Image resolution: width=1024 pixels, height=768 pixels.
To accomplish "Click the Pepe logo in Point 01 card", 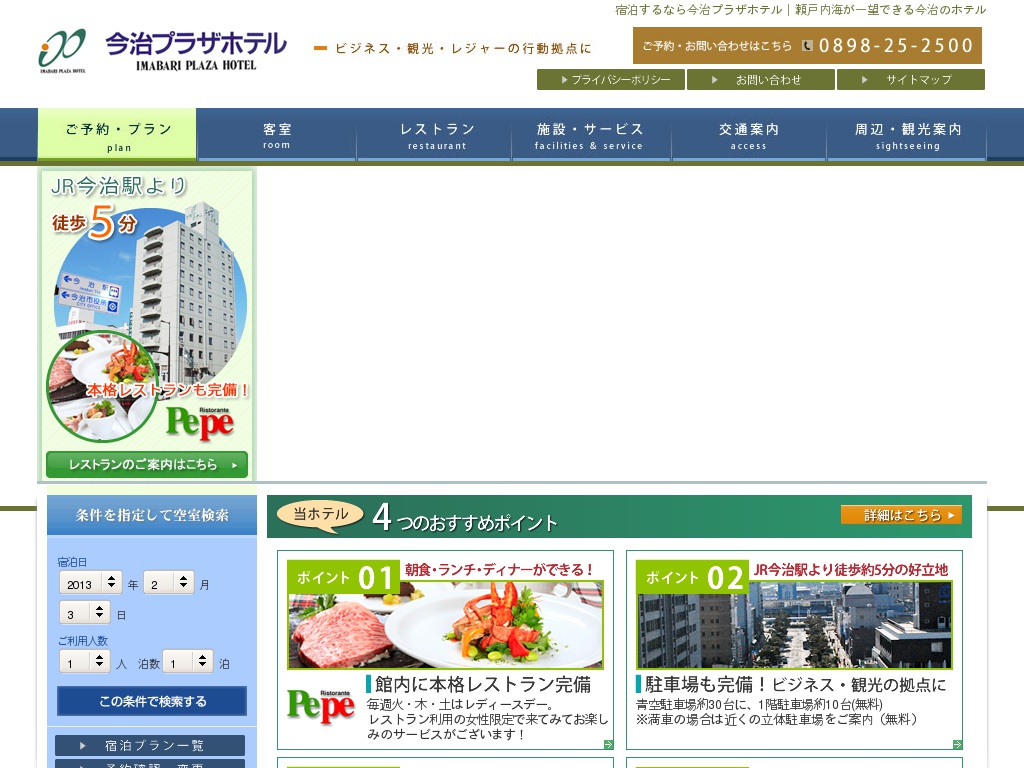I will pos(321,706).
